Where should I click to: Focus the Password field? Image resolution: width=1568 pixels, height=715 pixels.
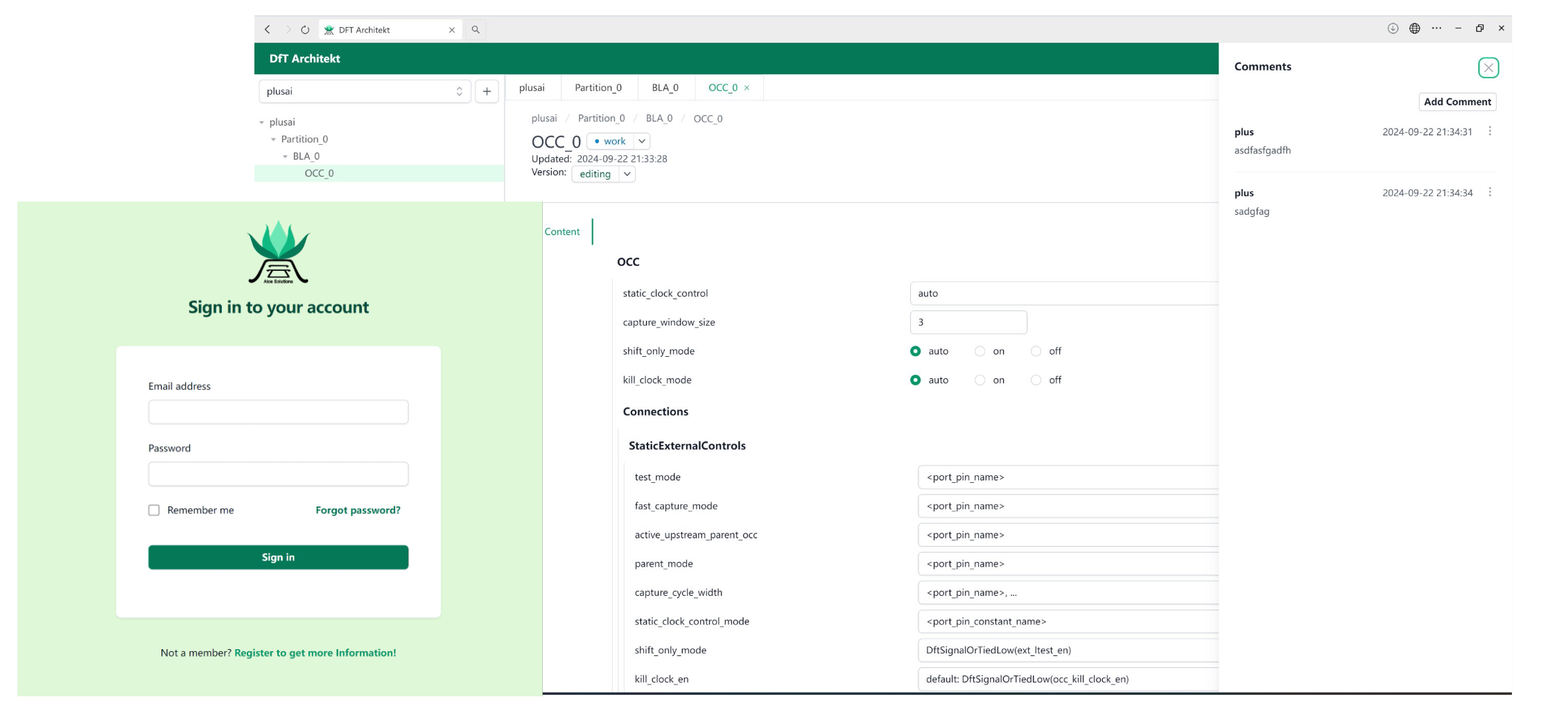click(x=278, y=475)
